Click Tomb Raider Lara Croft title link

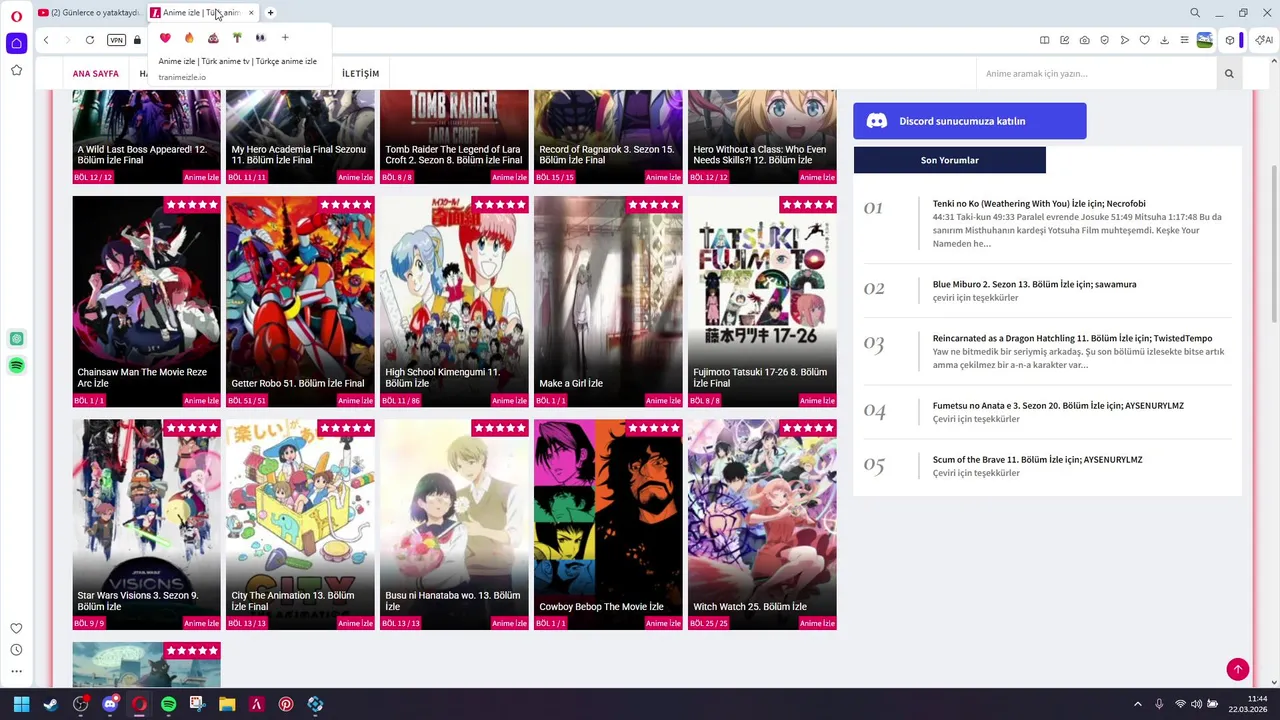coord(454,155)
